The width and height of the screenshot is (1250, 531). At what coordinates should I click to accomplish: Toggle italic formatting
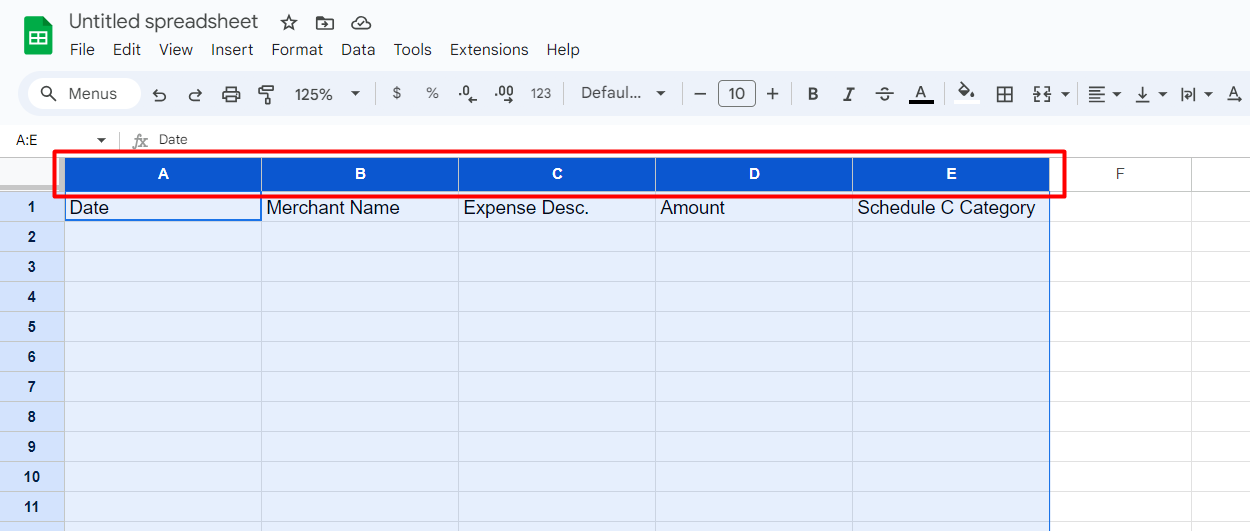849,94
